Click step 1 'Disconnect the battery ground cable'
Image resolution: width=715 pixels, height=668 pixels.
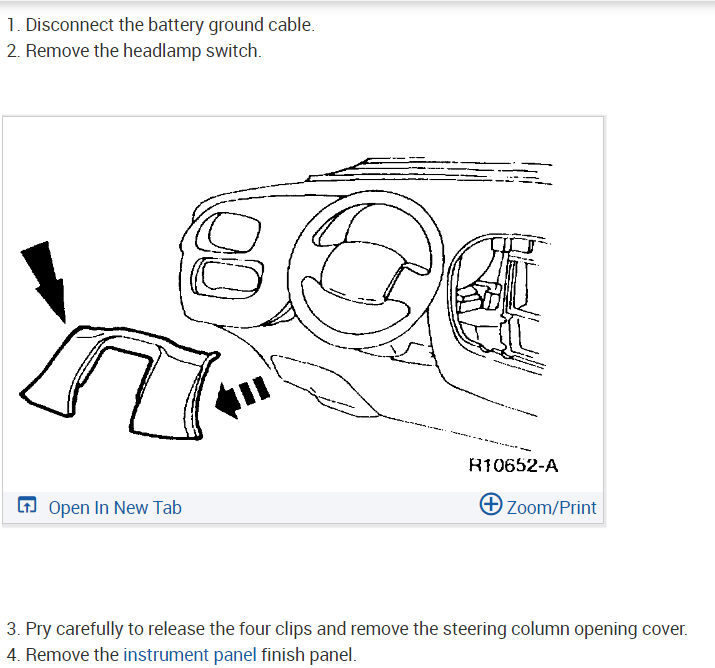161,25
